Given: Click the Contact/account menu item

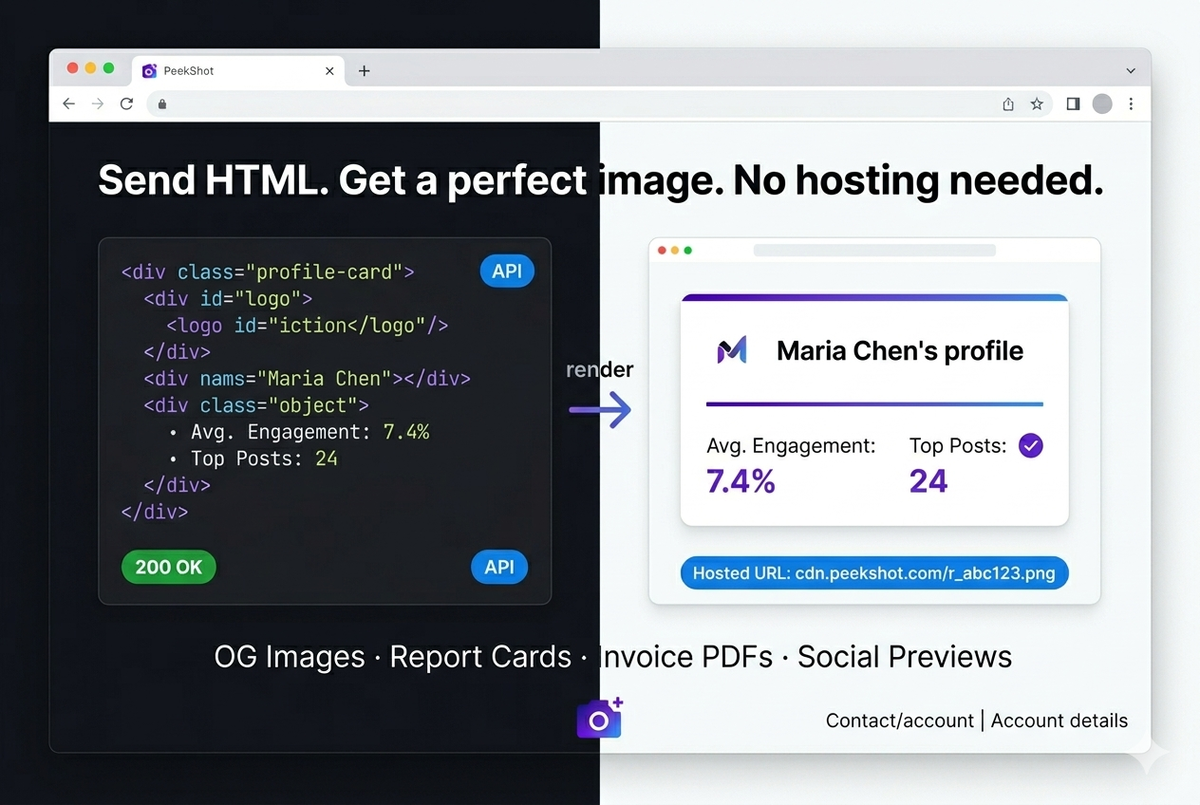Looking at the screenshot, I should [x=898, y=720].
